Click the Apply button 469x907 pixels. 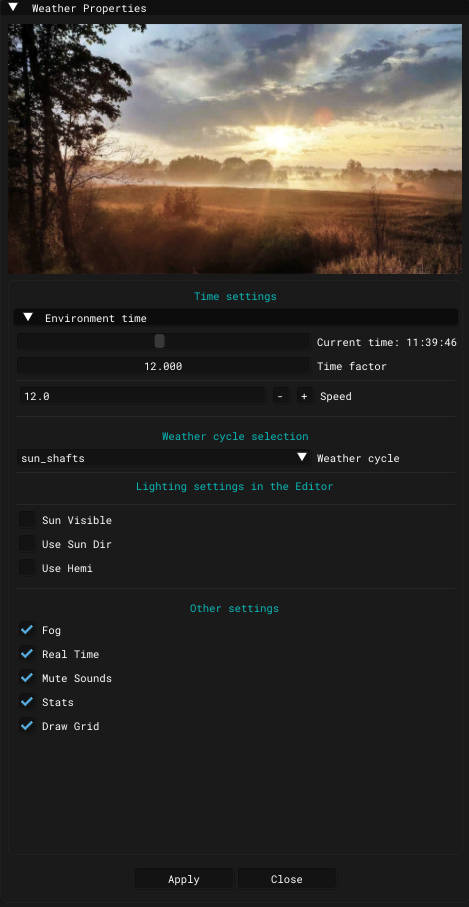[x=184, y=879]
